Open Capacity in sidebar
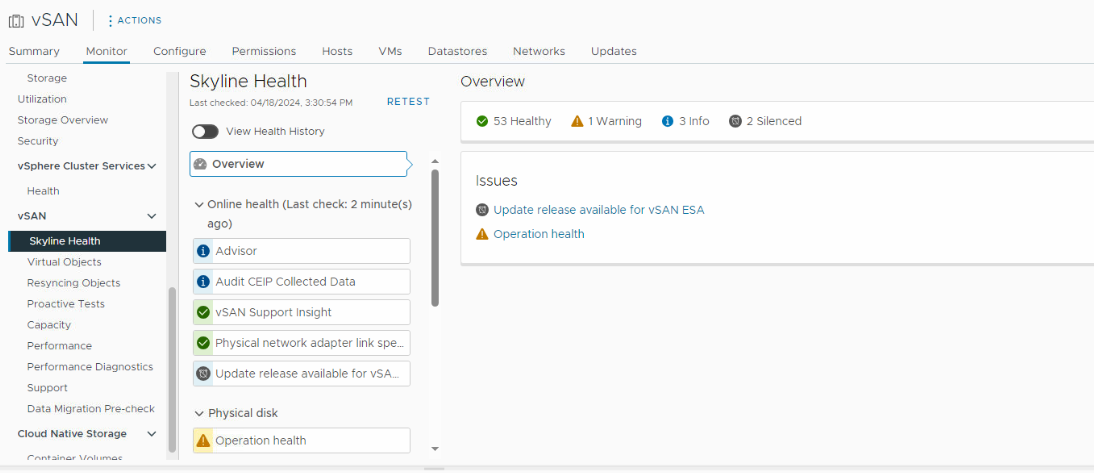 click(x=49, y=325)
